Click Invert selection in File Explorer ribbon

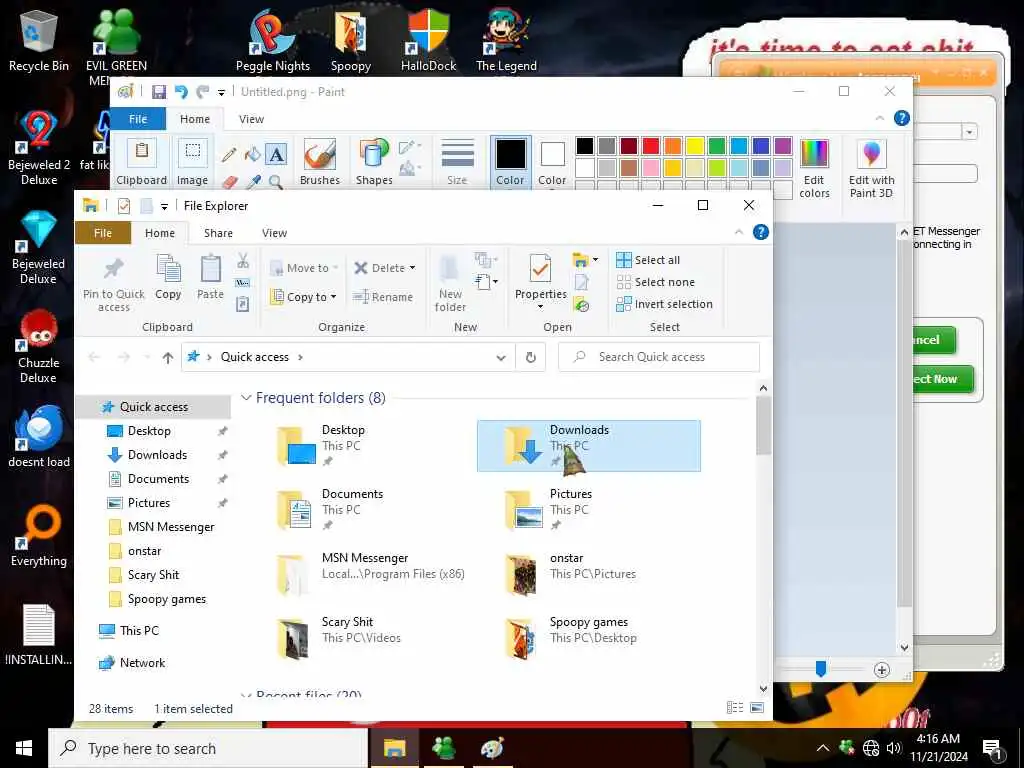point(664,304)
